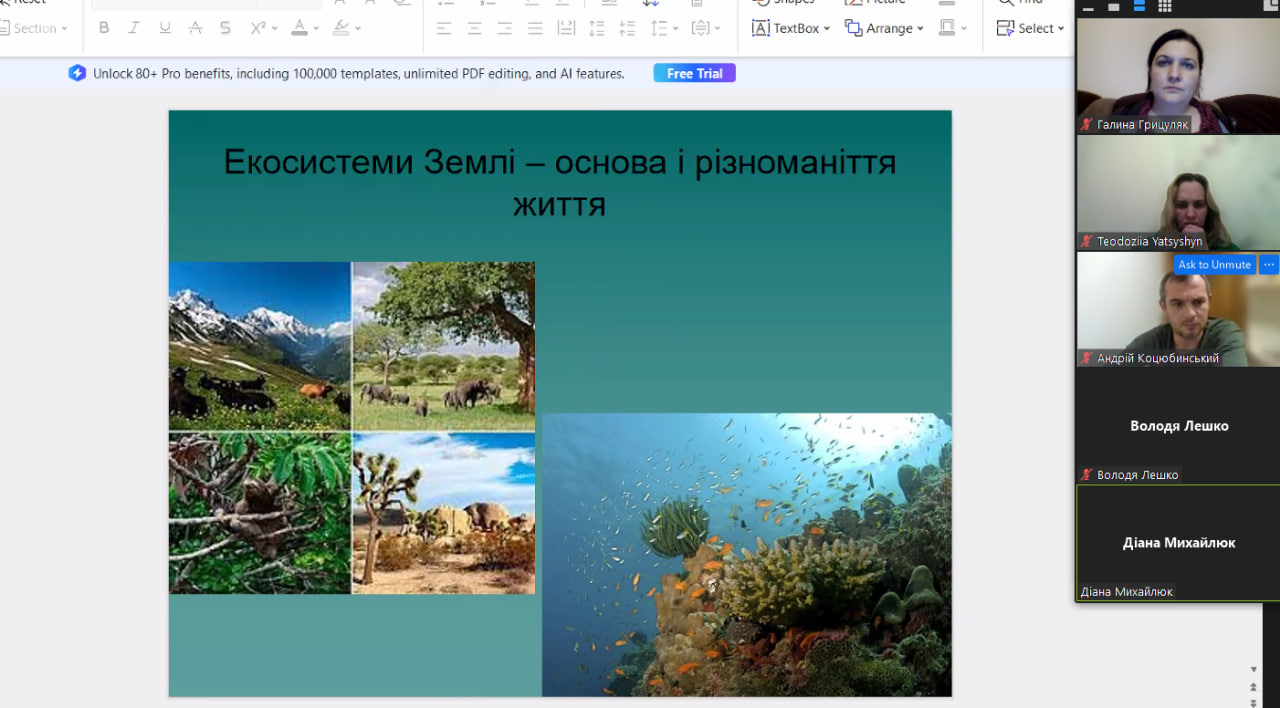
Task: Toggle underline formatting
Action: click(165, 28)
